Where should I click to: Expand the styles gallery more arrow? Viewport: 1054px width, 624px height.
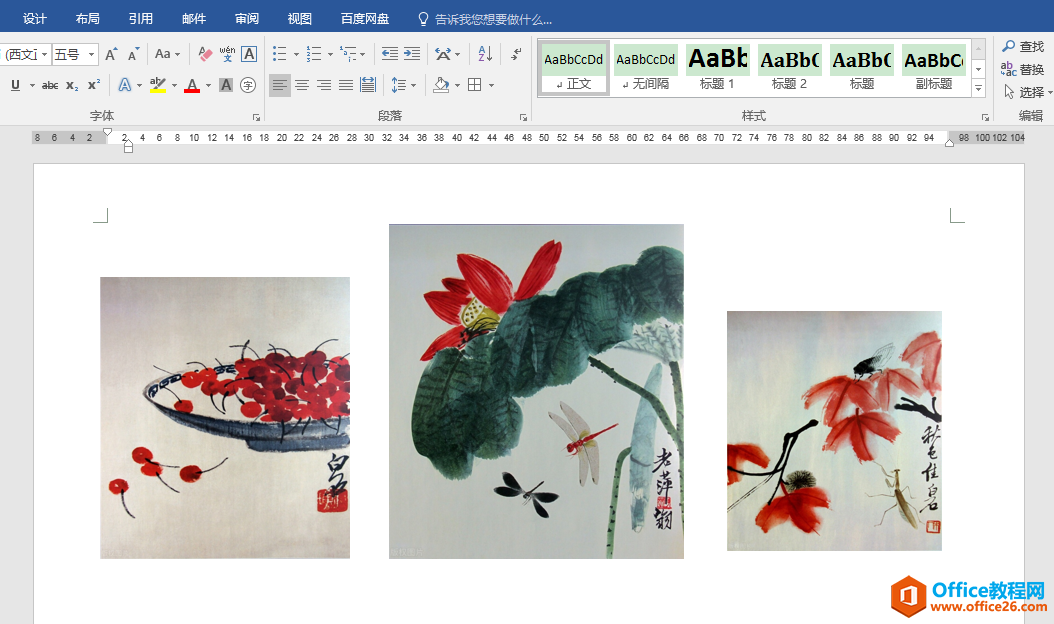(979, 87)
